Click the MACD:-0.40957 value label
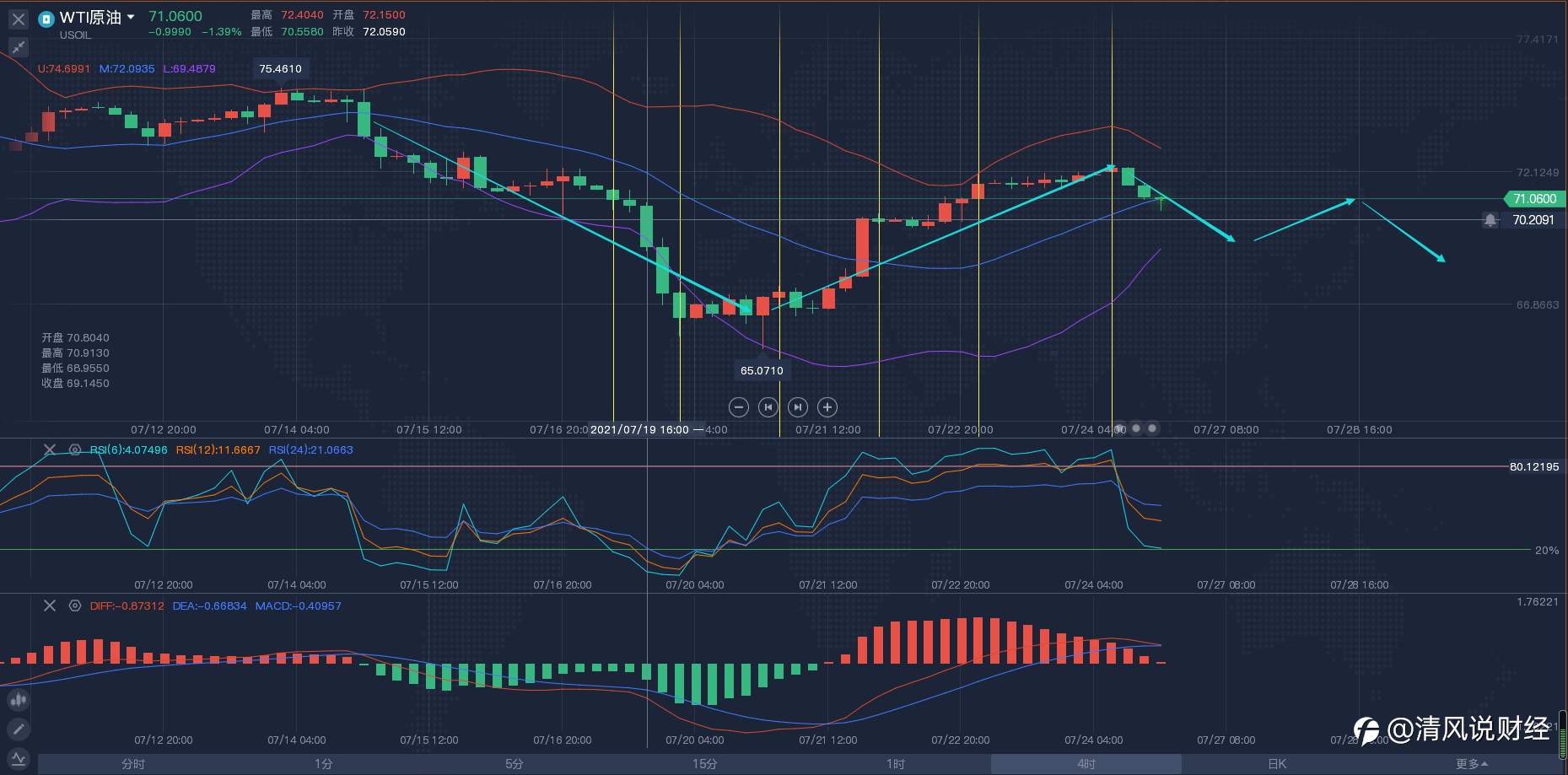Screen dimensions: 1568x775 coord(298,605)
